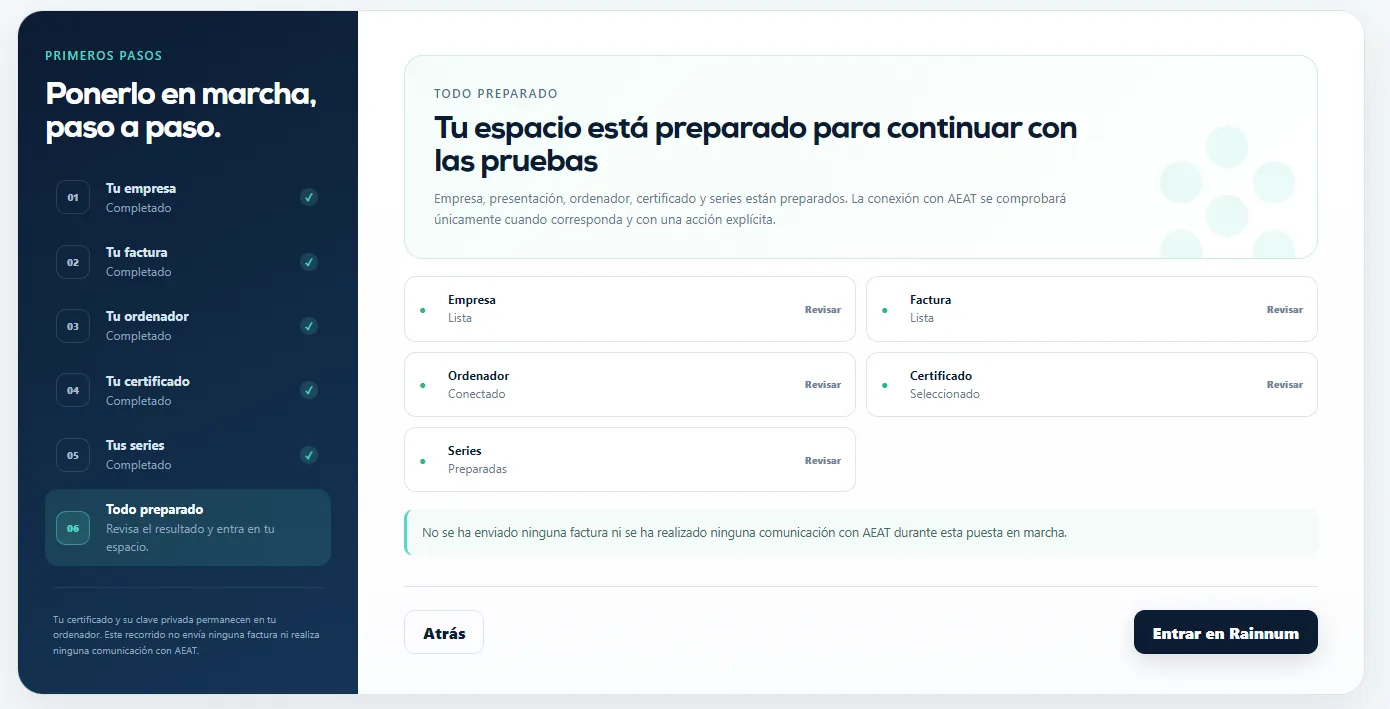Click the green status dot on Ordenador card

(x=423, y=385)
